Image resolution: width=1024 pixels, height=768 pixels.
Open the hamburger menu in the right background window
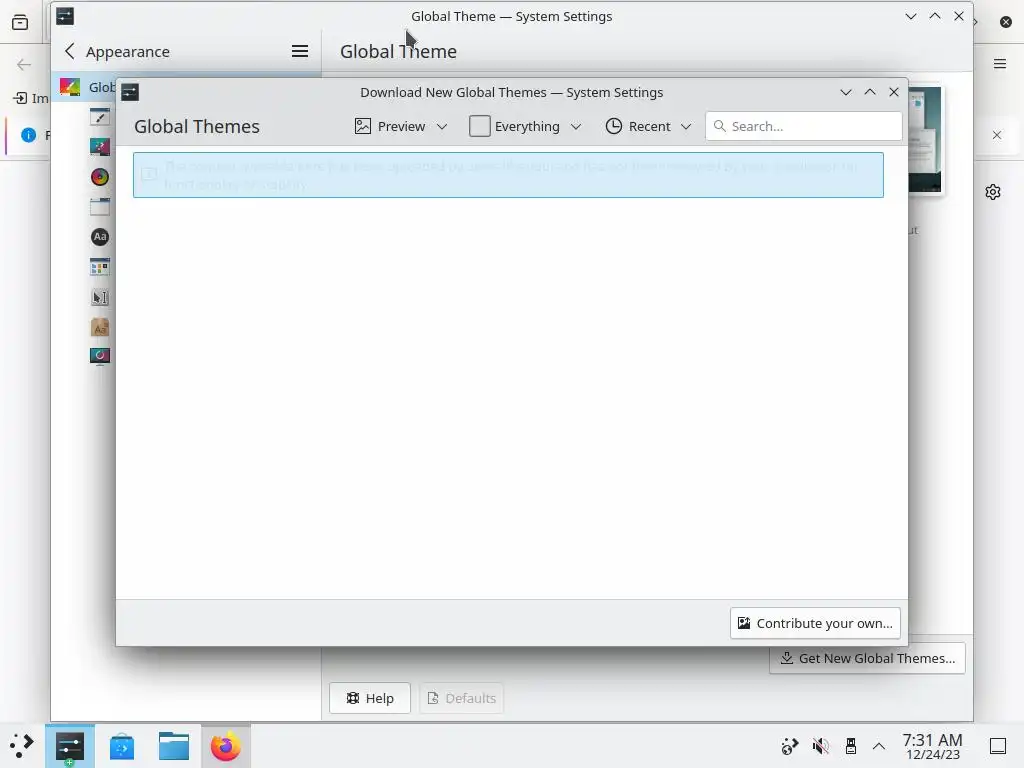(x=1000, y=63)
